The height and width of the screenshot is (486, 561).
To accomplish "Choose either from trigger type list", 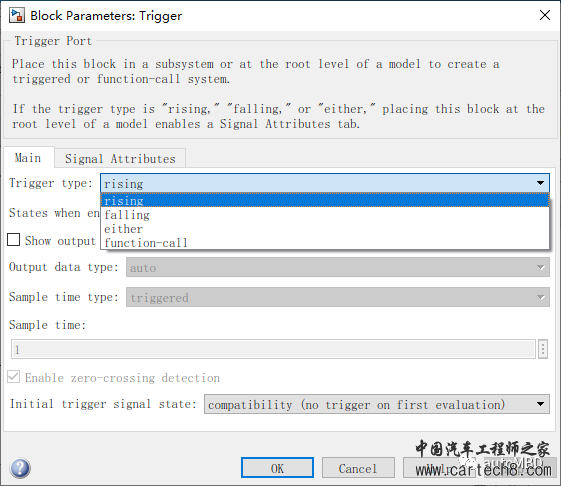I will click(x=325, y=229).
